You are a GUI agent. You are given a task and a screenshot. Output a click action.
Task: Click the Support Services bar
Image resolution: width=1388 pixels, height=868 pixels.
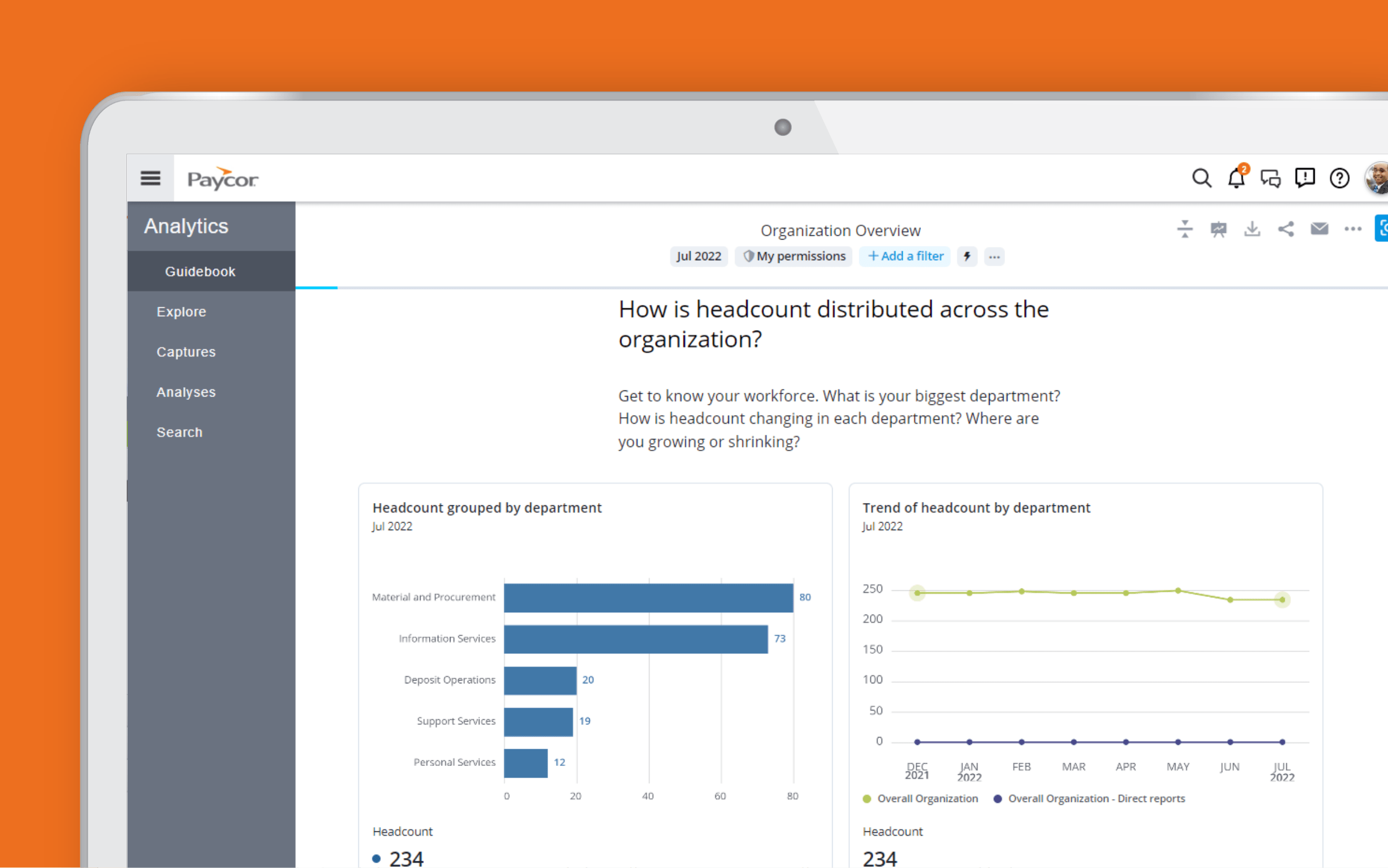(539, 722)
